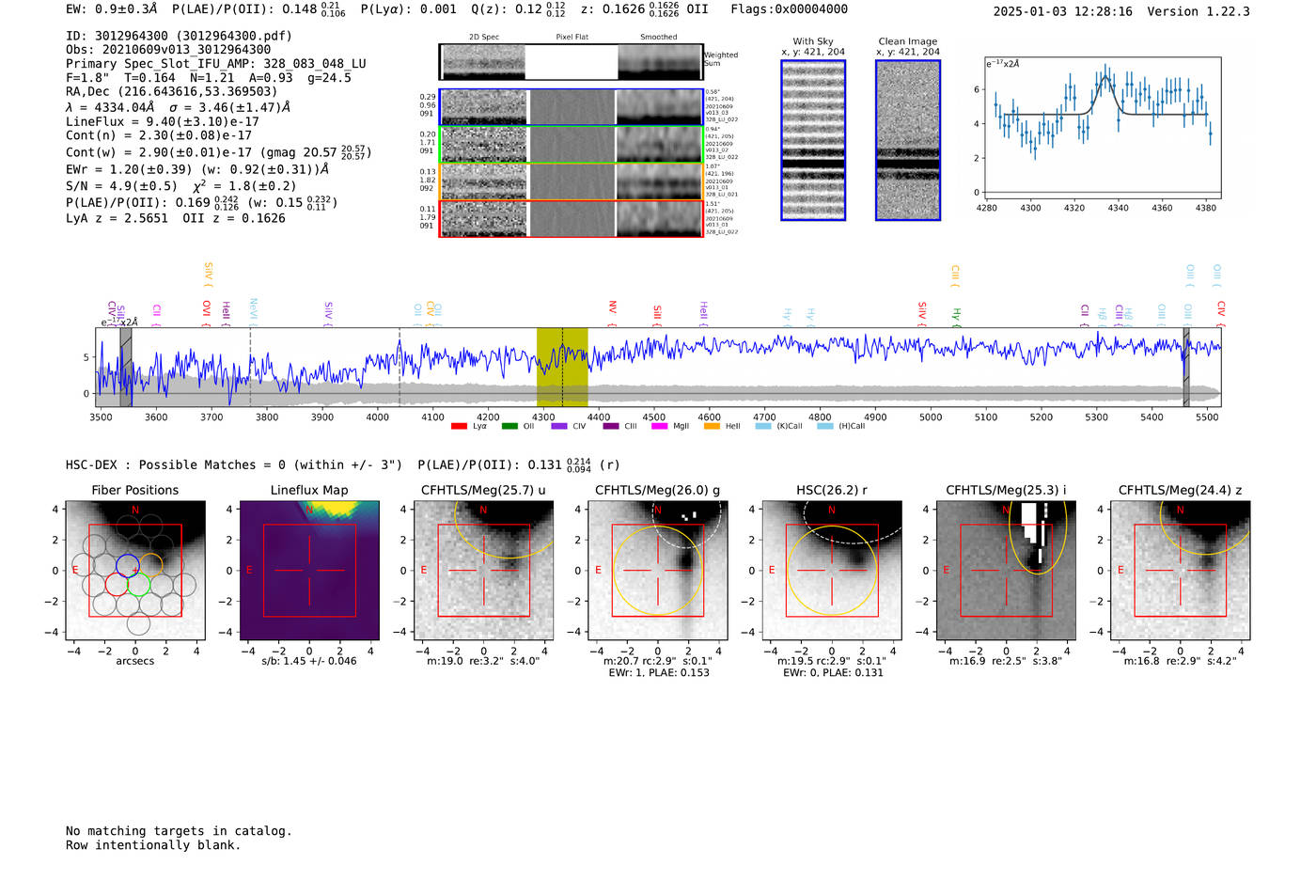This screenshot has height=896, width=1316.
Task: Click the NeVI line label above spectrum
Action: [253, 311]
